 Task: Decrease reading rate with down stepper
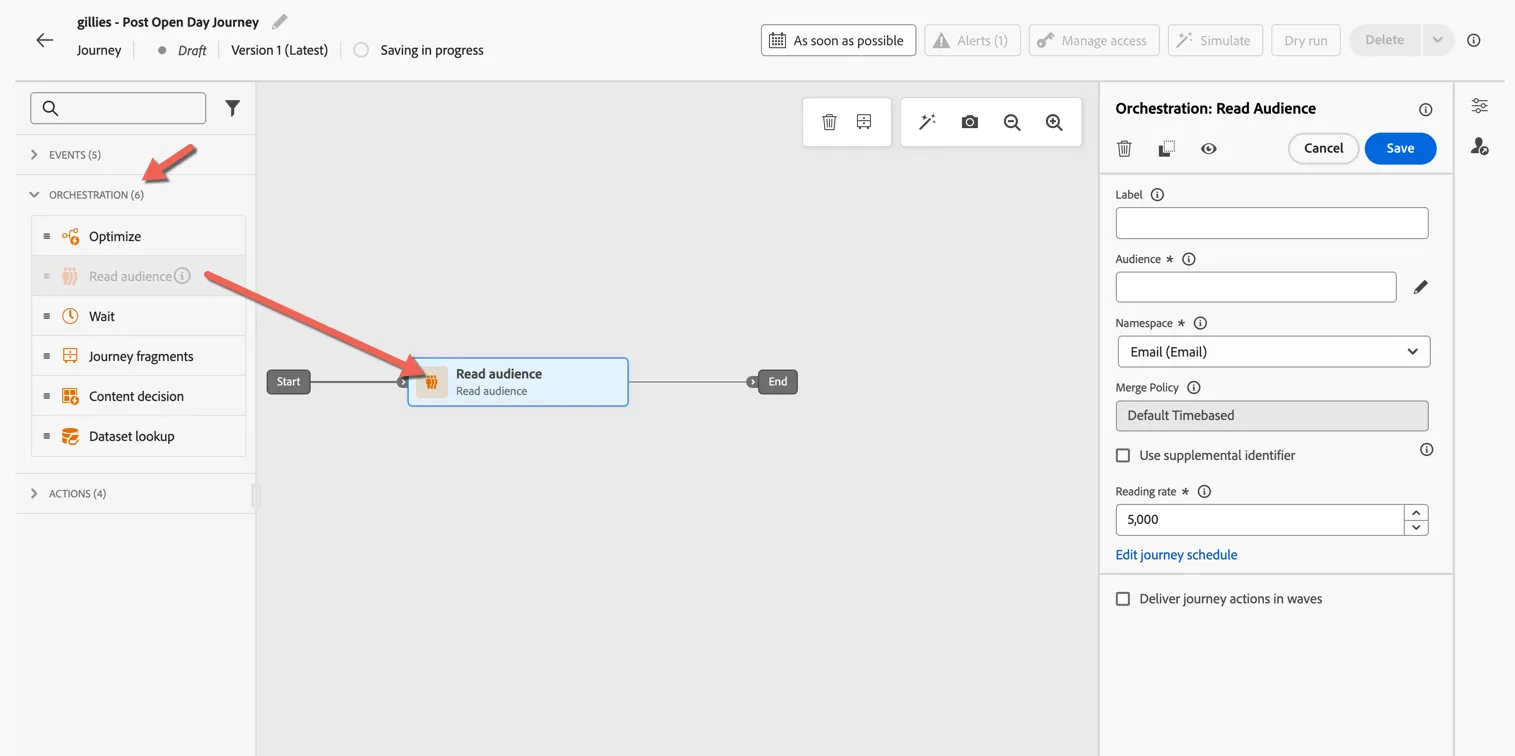pyautogui.click(x=1416, y=527)
